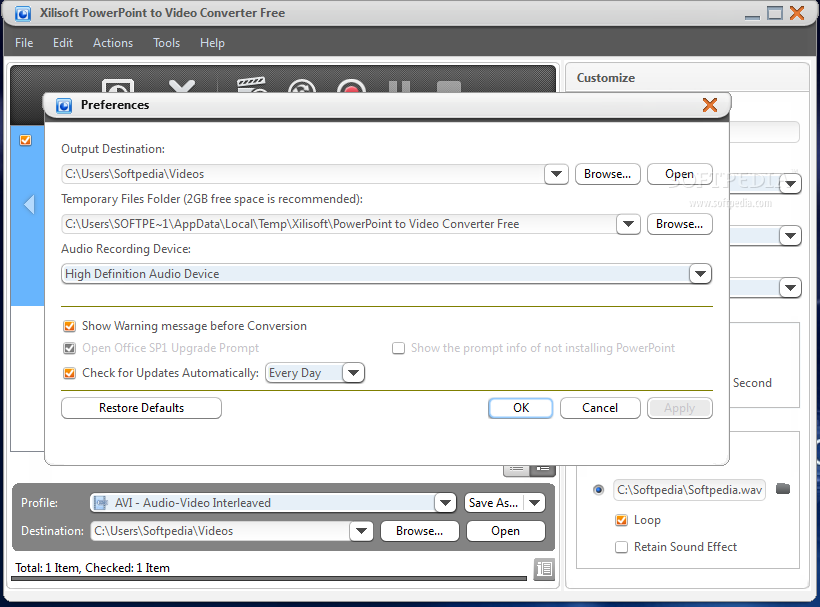Toggle the file list item checkbox
The image size is (820, 607).
[25, 140]
